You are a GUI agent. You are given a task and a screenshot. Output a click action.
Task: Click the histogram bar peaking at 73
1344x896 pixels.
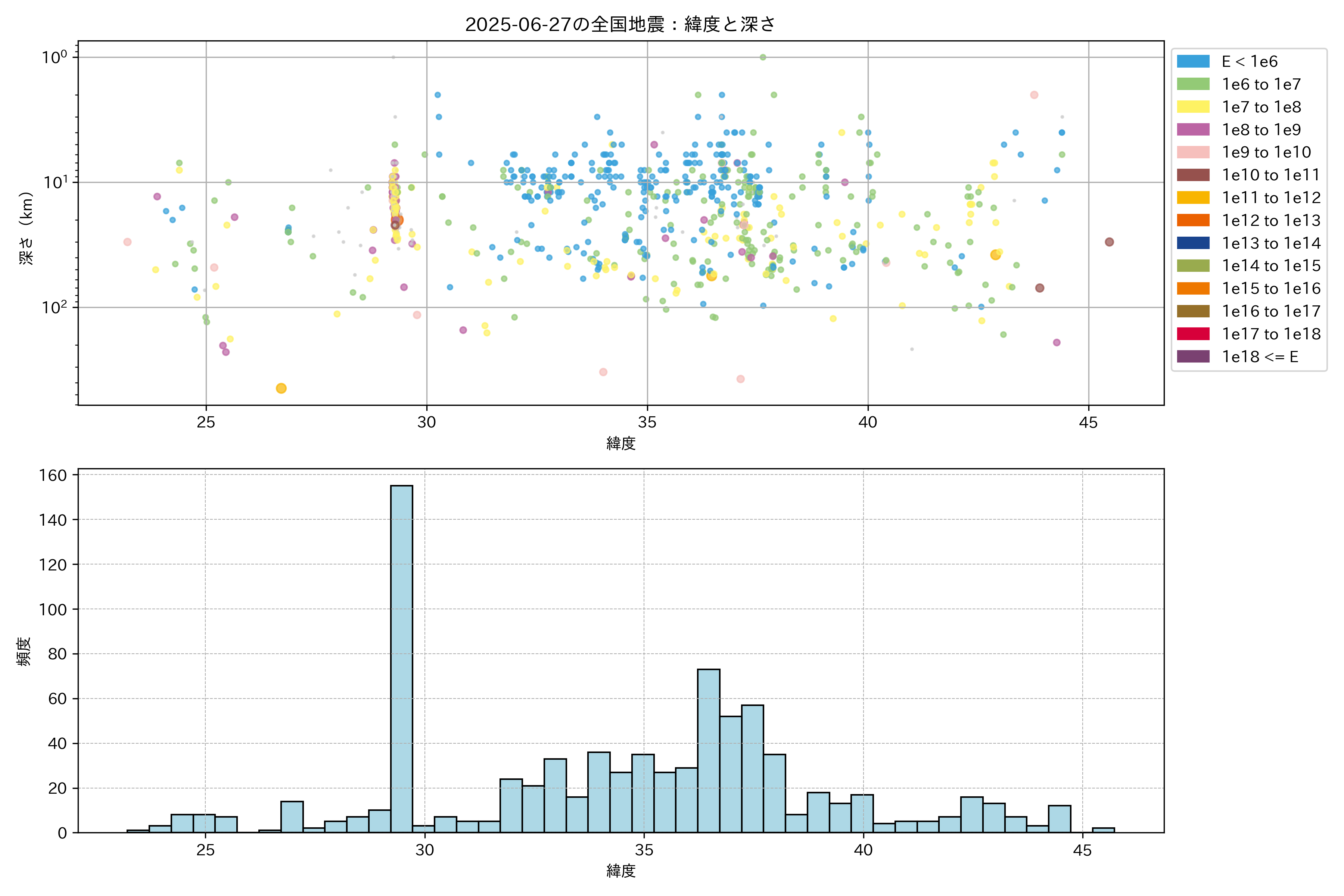pyautogui.click(x=709, y=750)
